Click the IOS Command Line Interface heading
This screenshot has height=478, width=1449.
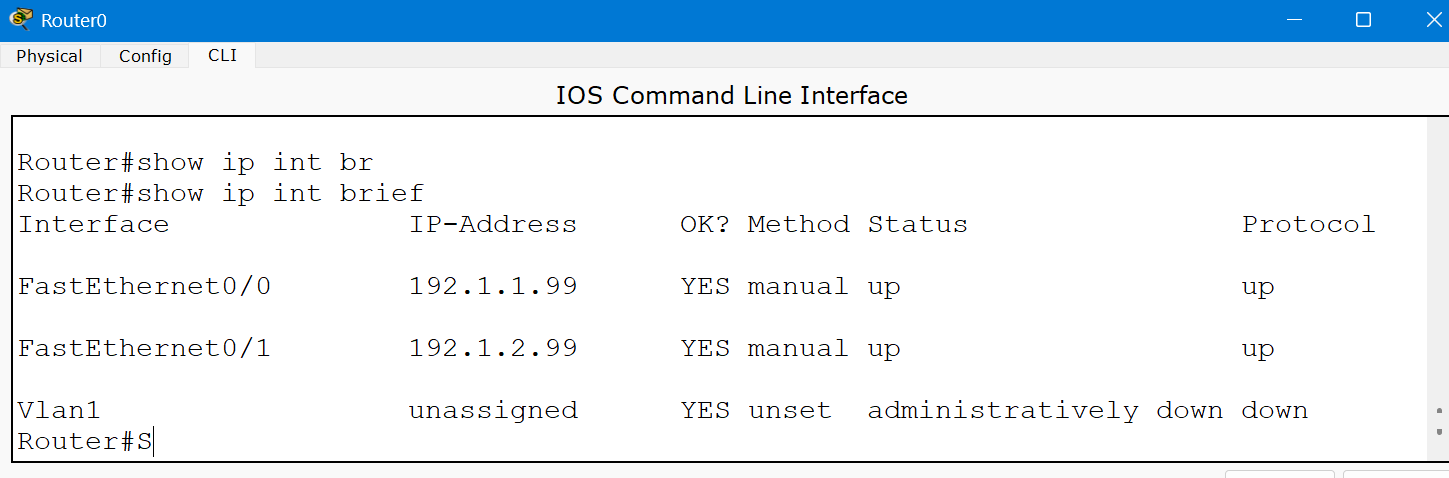(x=731, y=96)
